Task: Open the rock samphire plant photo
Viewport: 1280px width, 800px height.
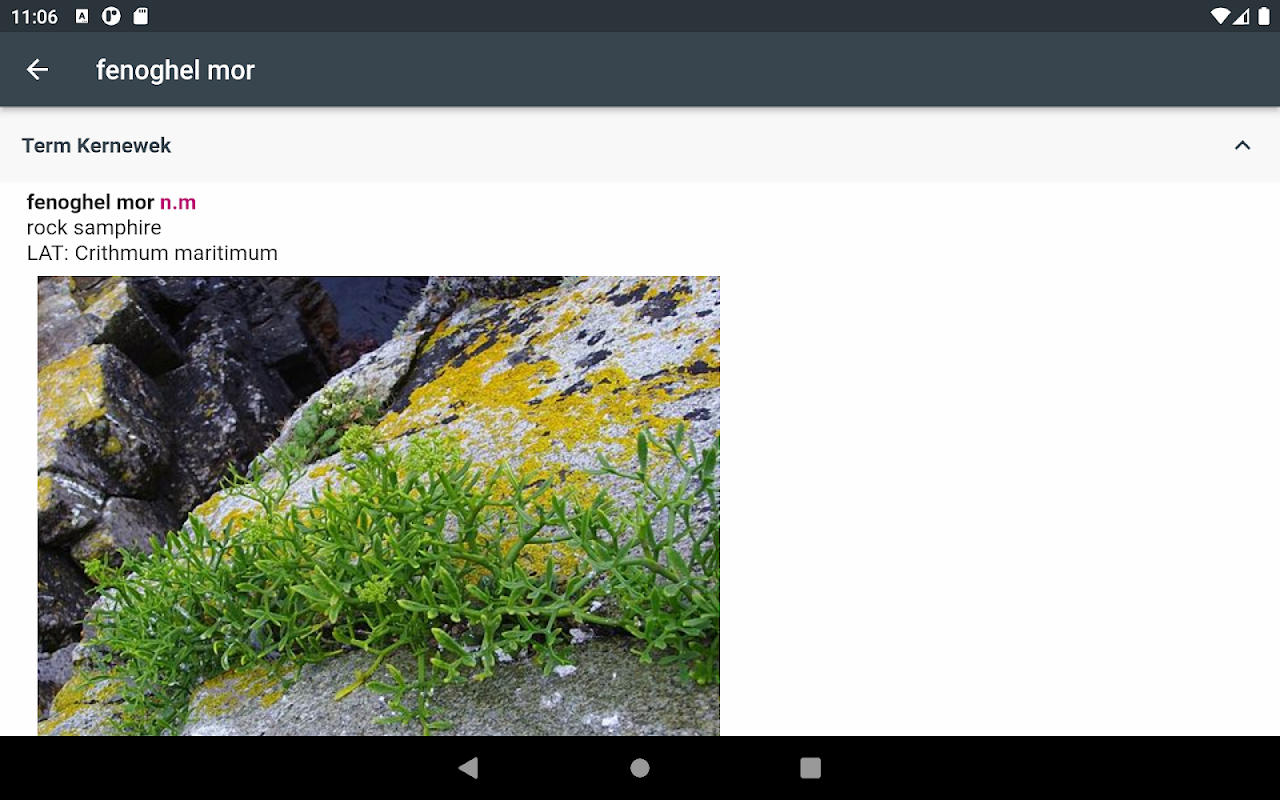Action: (x=379, y=506)
